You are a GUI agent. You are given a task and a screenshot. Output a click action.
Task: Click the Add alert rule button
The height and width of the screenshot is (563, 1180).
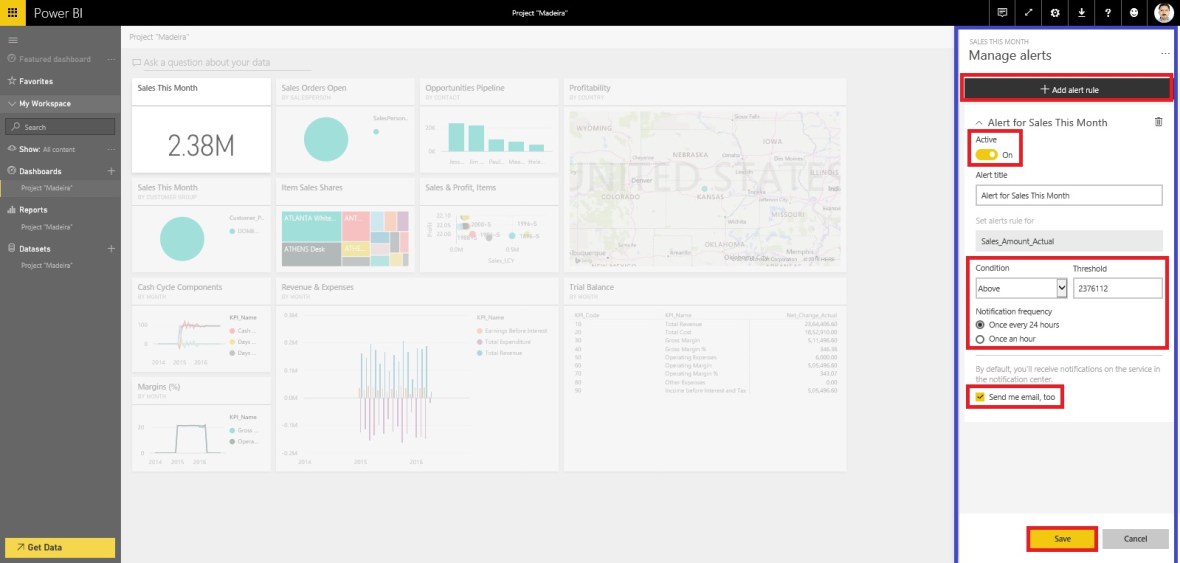1066,89
